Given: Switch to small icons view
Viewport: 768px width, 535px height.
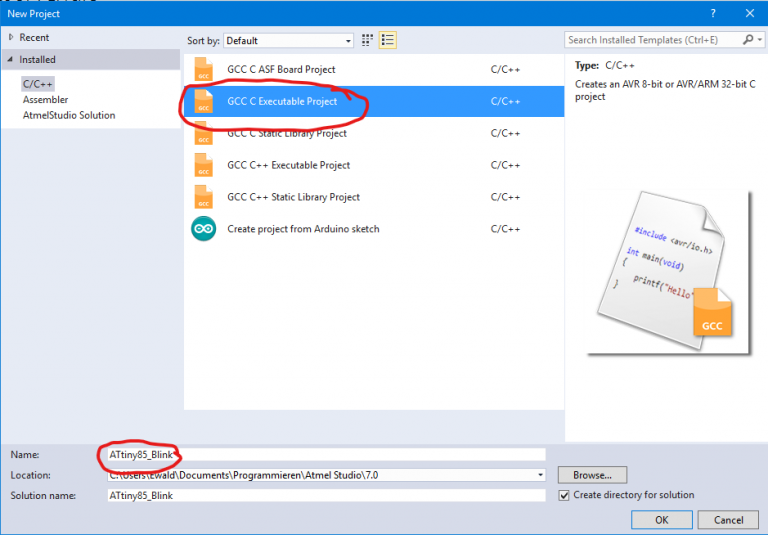Looking at the screenshot, I should (x=368, y=40).
